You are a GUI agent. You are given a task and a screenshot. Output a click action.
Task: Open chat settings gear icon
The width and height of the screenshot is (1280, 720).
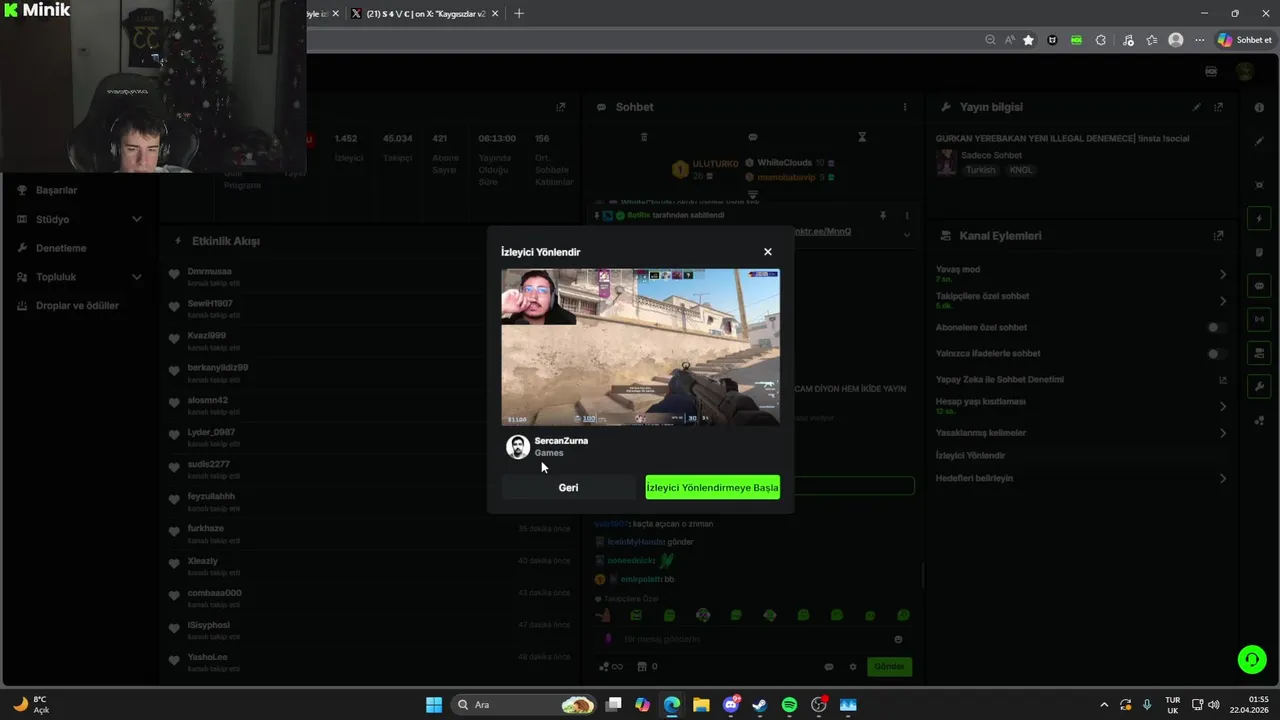853,667
